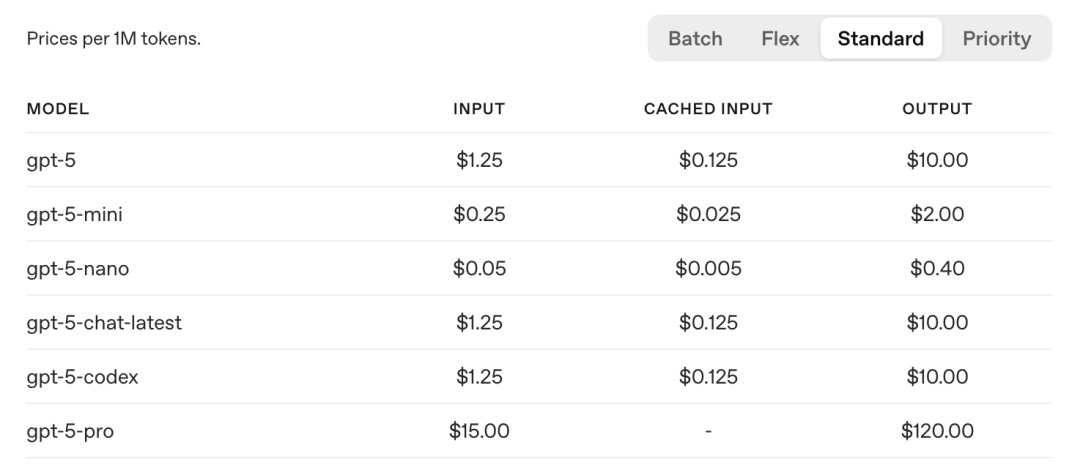Click gpt-5-nano's $0.05 input price
This screenshot has width=1080, height=470.
pos(479,269)
